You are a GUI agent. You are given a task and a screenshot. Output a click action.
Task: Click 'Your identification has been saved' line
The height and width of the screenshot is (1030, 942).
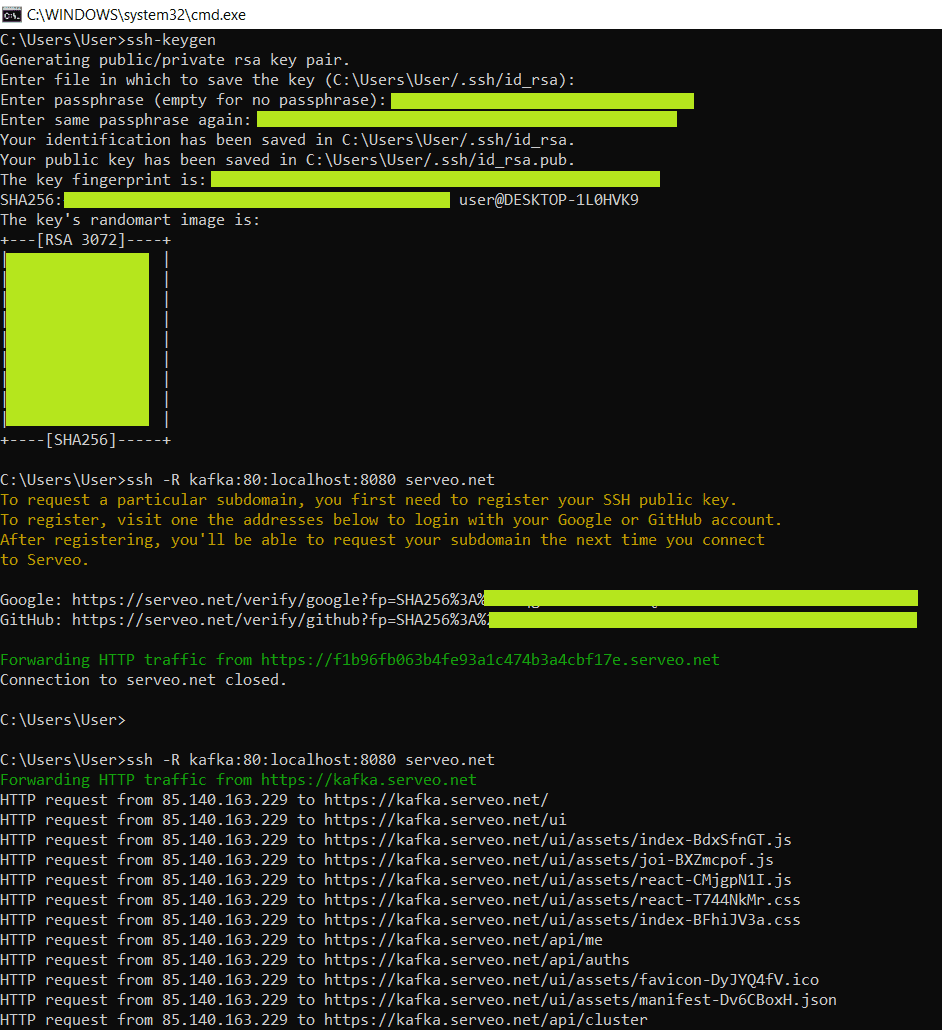288,140
